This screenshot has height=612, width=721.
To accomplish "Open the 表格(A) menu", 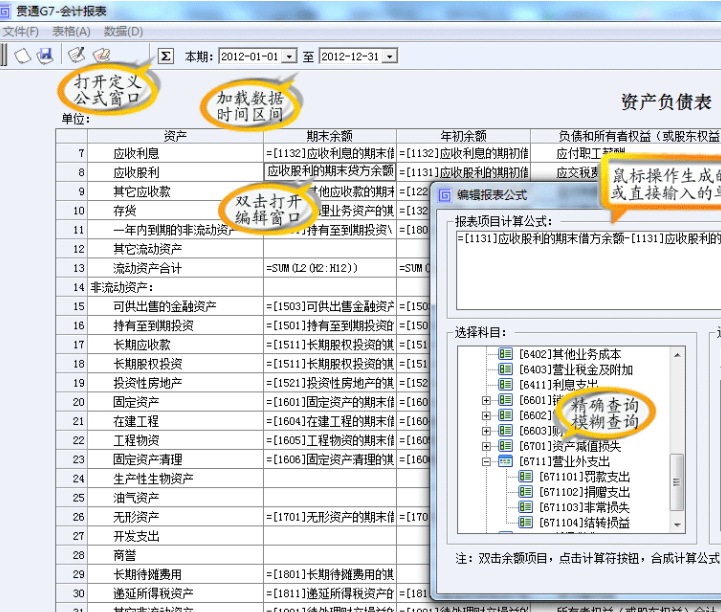I will tap(71, 31).
